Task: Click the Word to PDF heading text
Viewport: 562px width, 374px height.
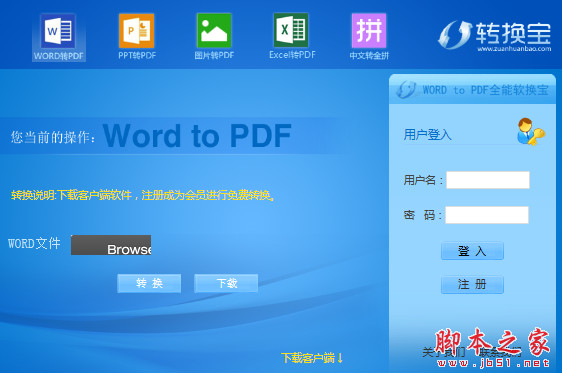Action: tap(197, 136)
